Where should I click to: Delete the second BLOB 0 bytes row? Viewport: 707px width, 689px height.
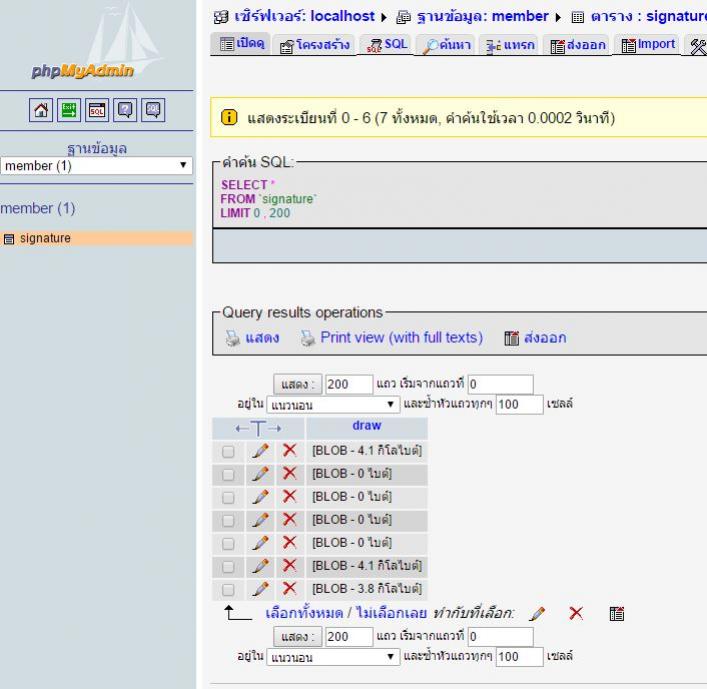pos(289,473)
